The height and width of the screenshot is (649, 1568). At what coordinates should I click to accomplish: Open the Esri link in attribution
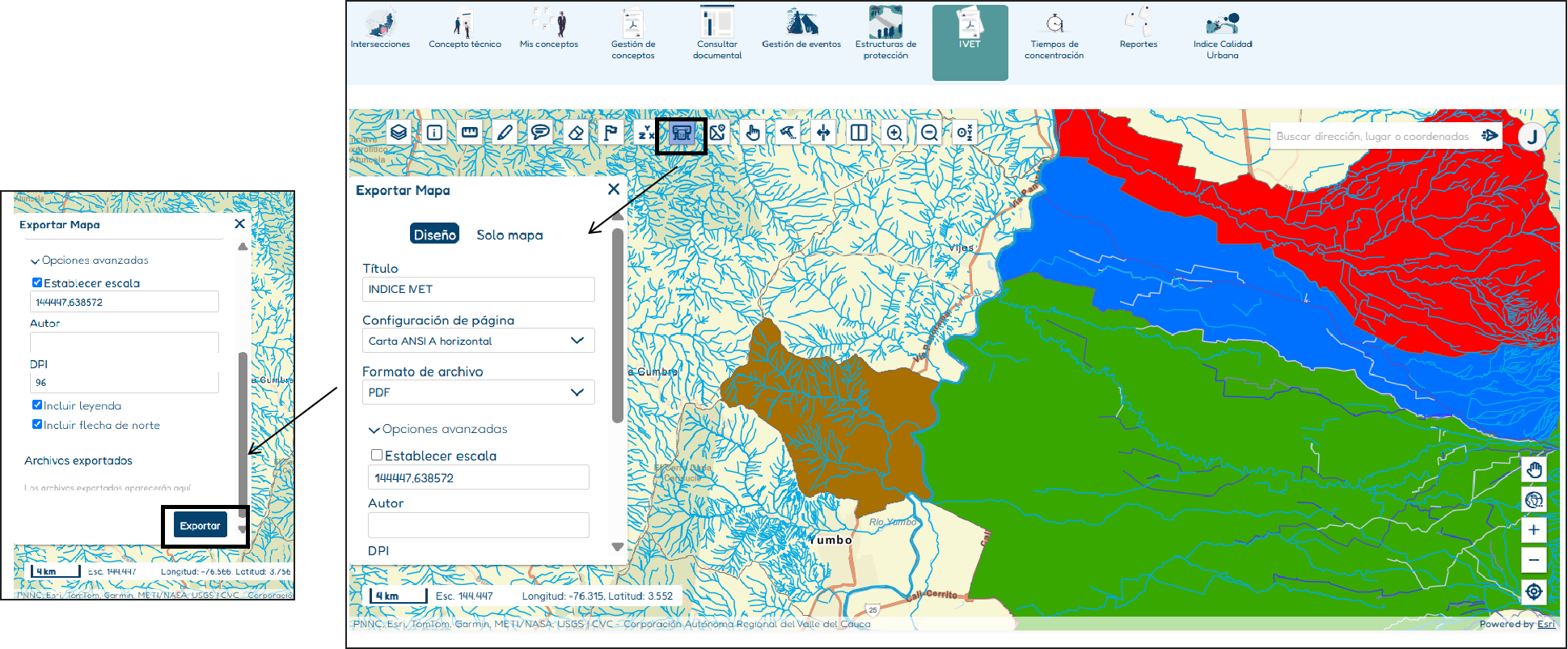pos(1546,624)
